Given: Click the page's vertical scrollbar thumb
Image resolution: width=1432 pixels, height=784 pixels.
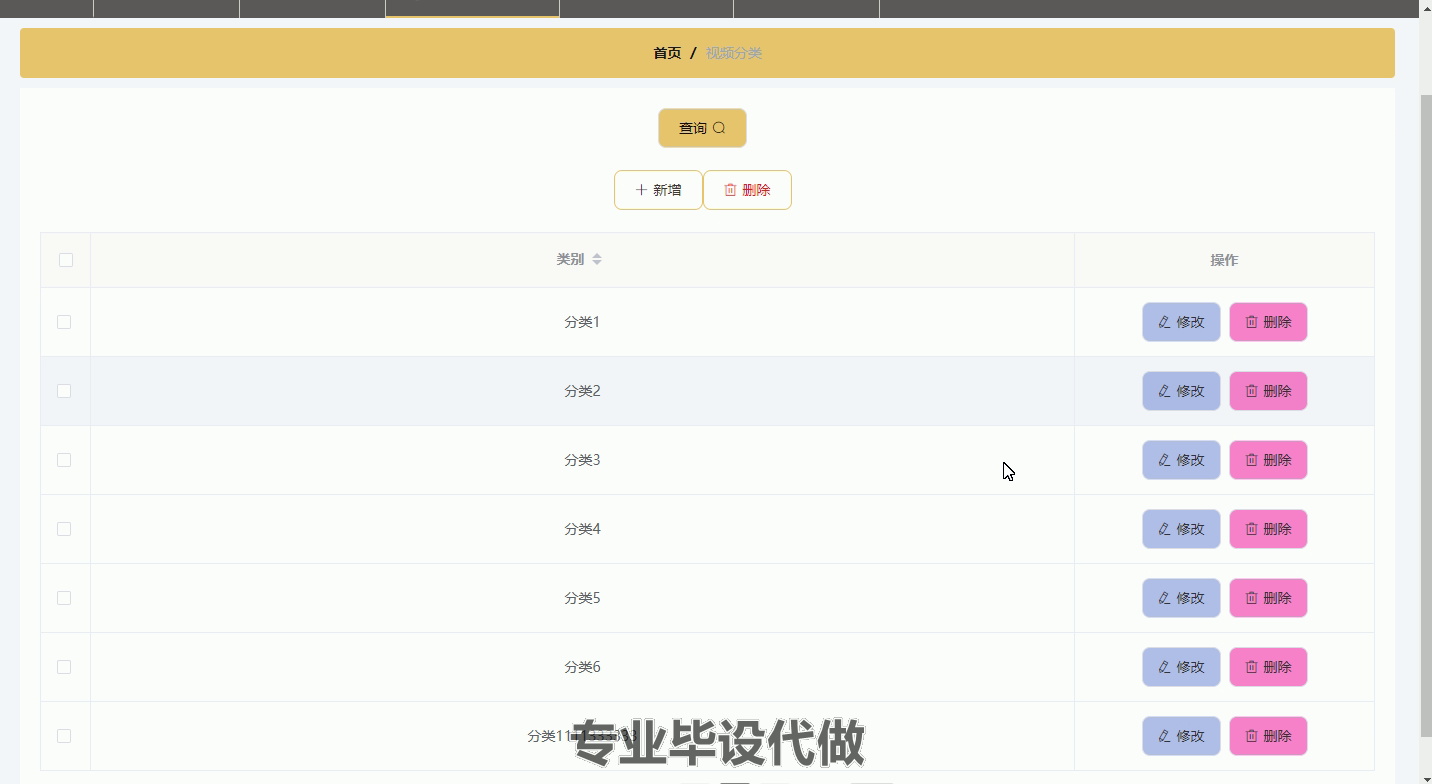Looking at the screenshot, I should tap(1425, 415).
